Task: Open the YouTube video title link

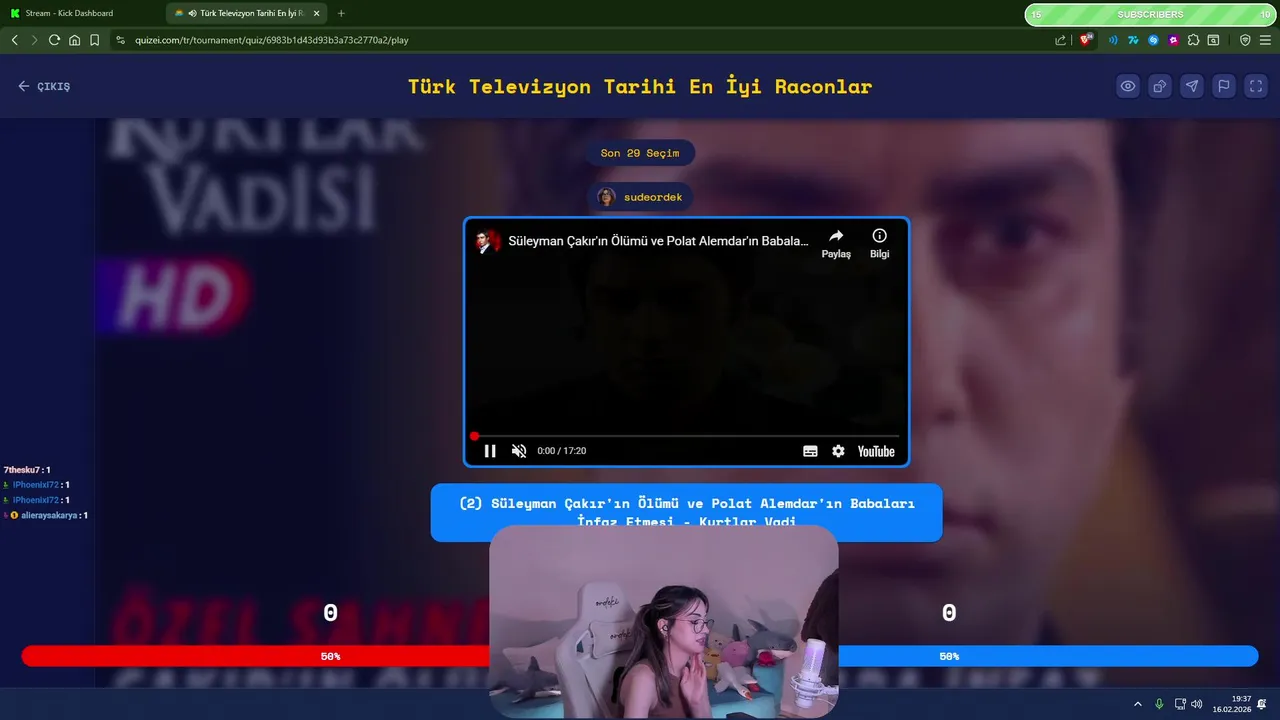Action: click(x=658, y=241)
